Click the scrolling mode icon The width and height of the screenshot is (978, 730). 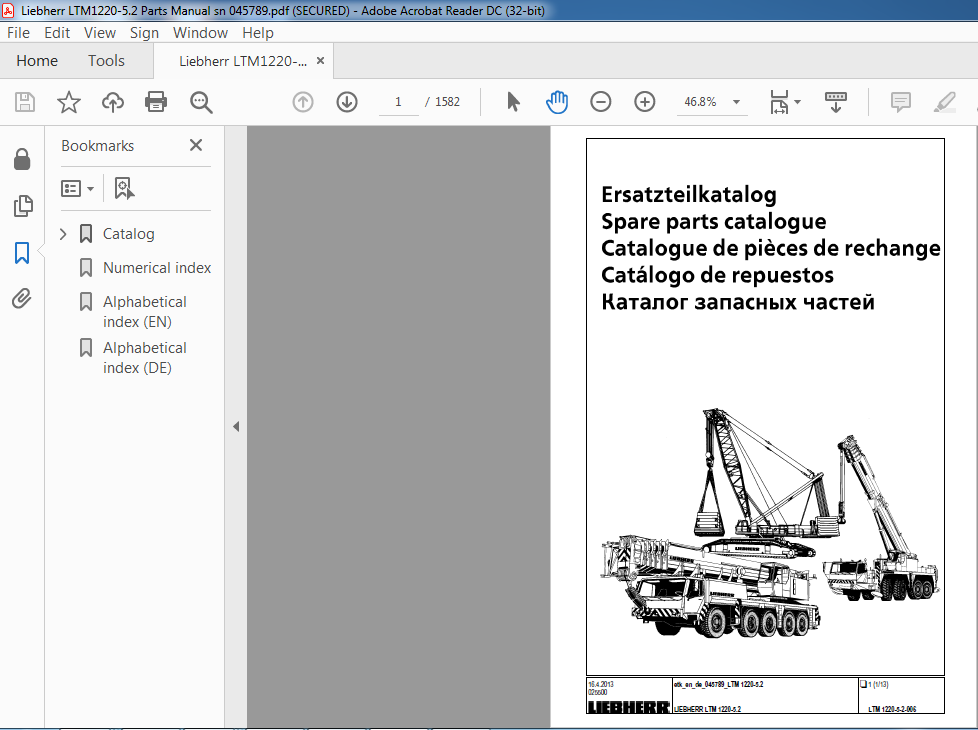(836, 102)
